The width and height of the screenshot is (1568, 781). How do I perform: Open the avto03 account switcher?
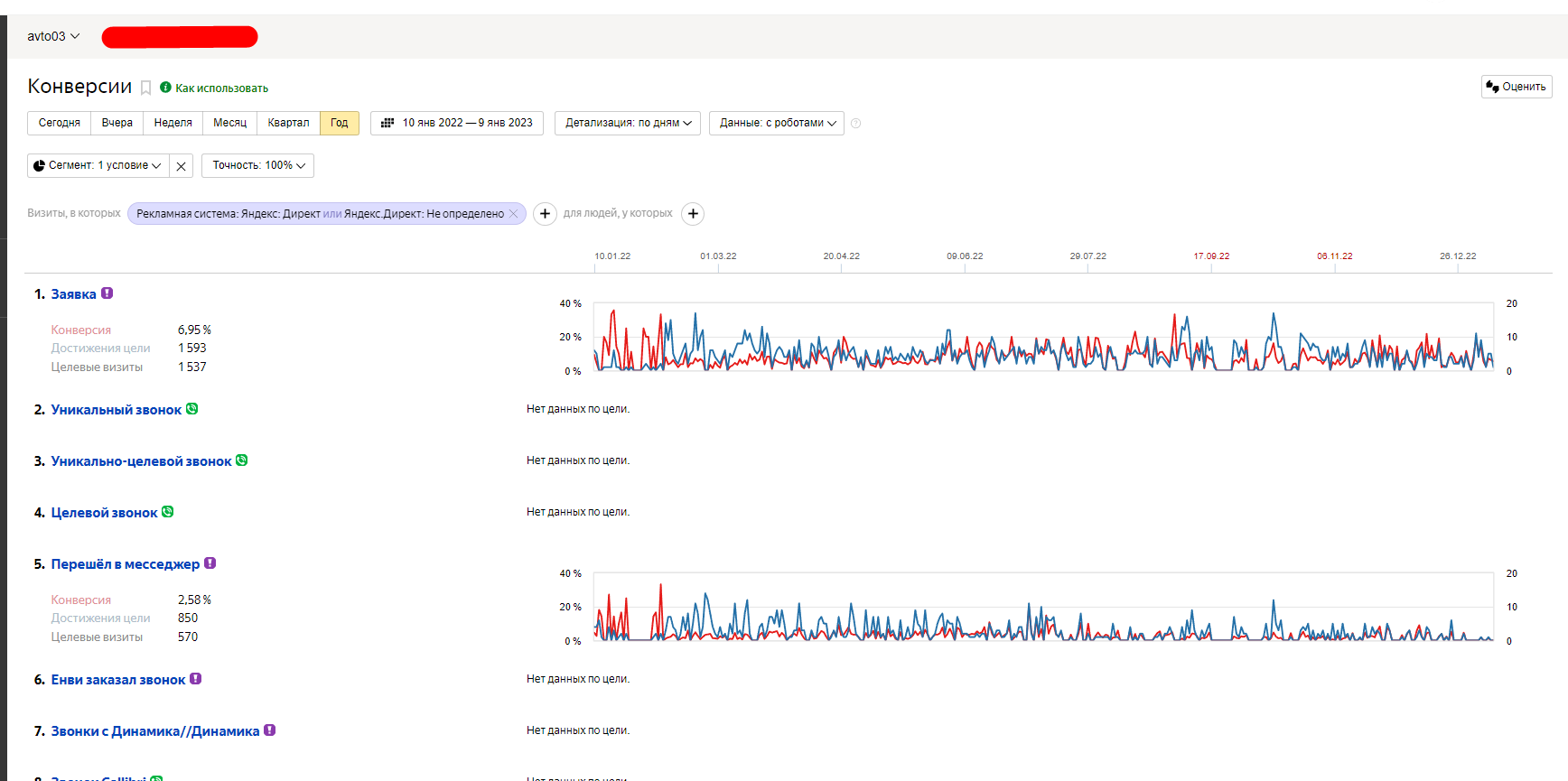click(x=53, y=36)
